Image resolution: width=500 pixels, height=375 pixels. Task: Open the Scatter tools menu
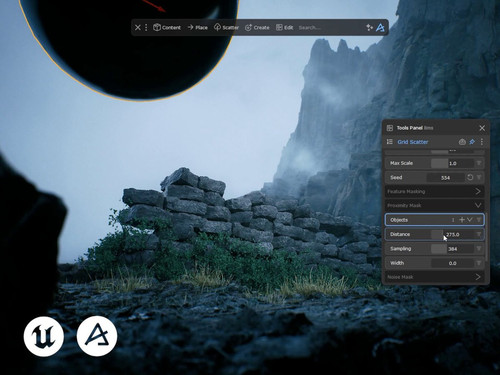(x=226, y=27)
